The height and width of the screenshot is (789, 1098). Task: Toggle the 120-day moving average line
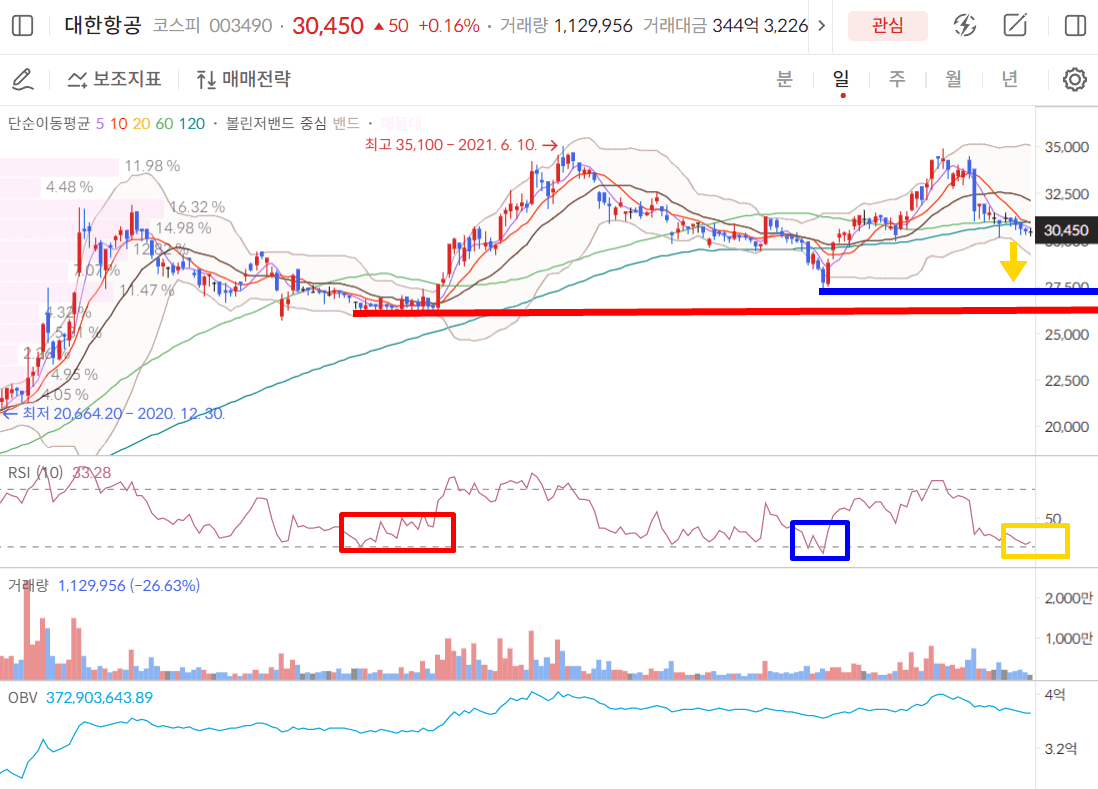(193, 124)
